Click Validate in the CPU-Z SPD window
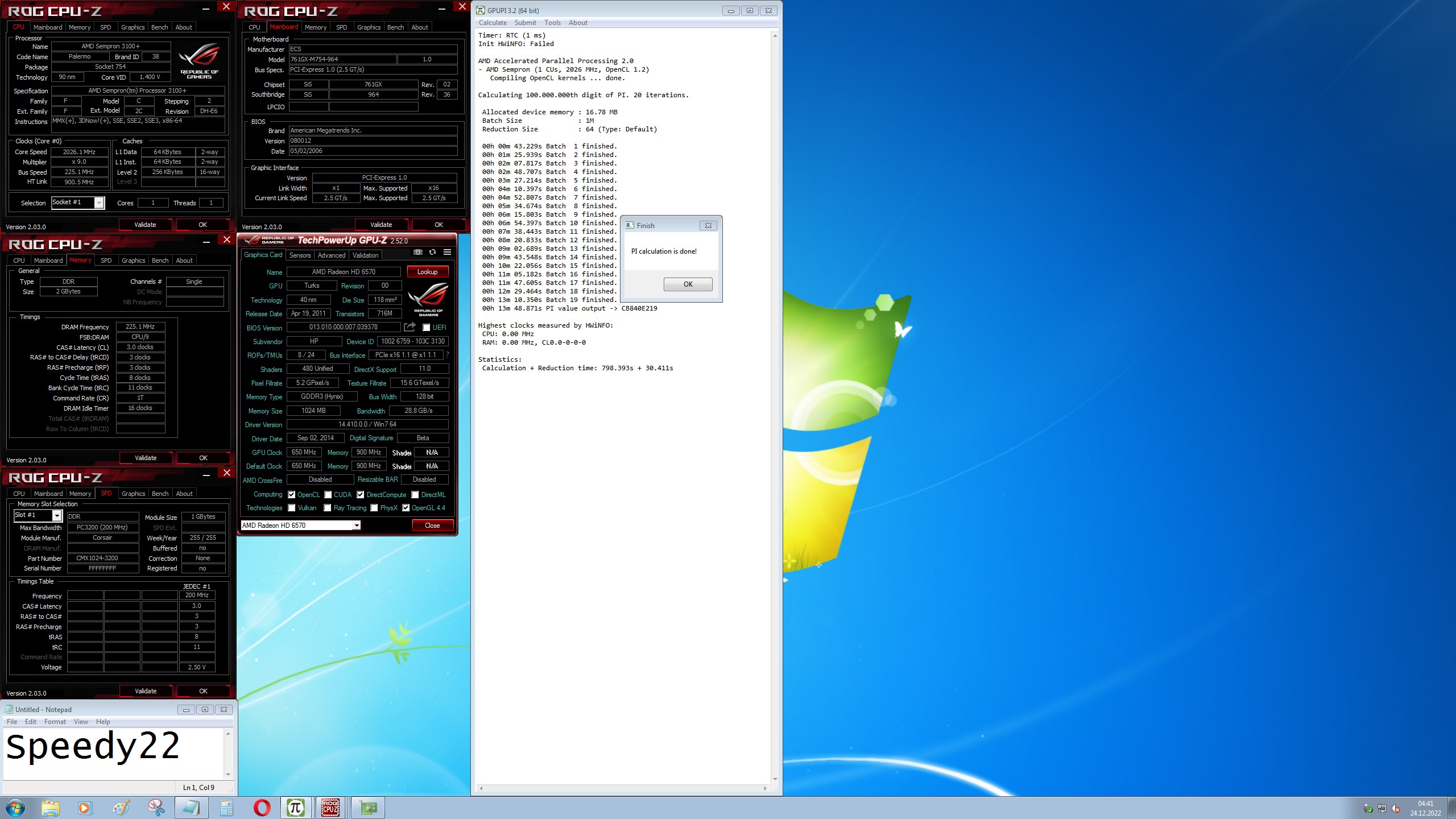This screenshot has height=819, width=1456. click(146, 691)
